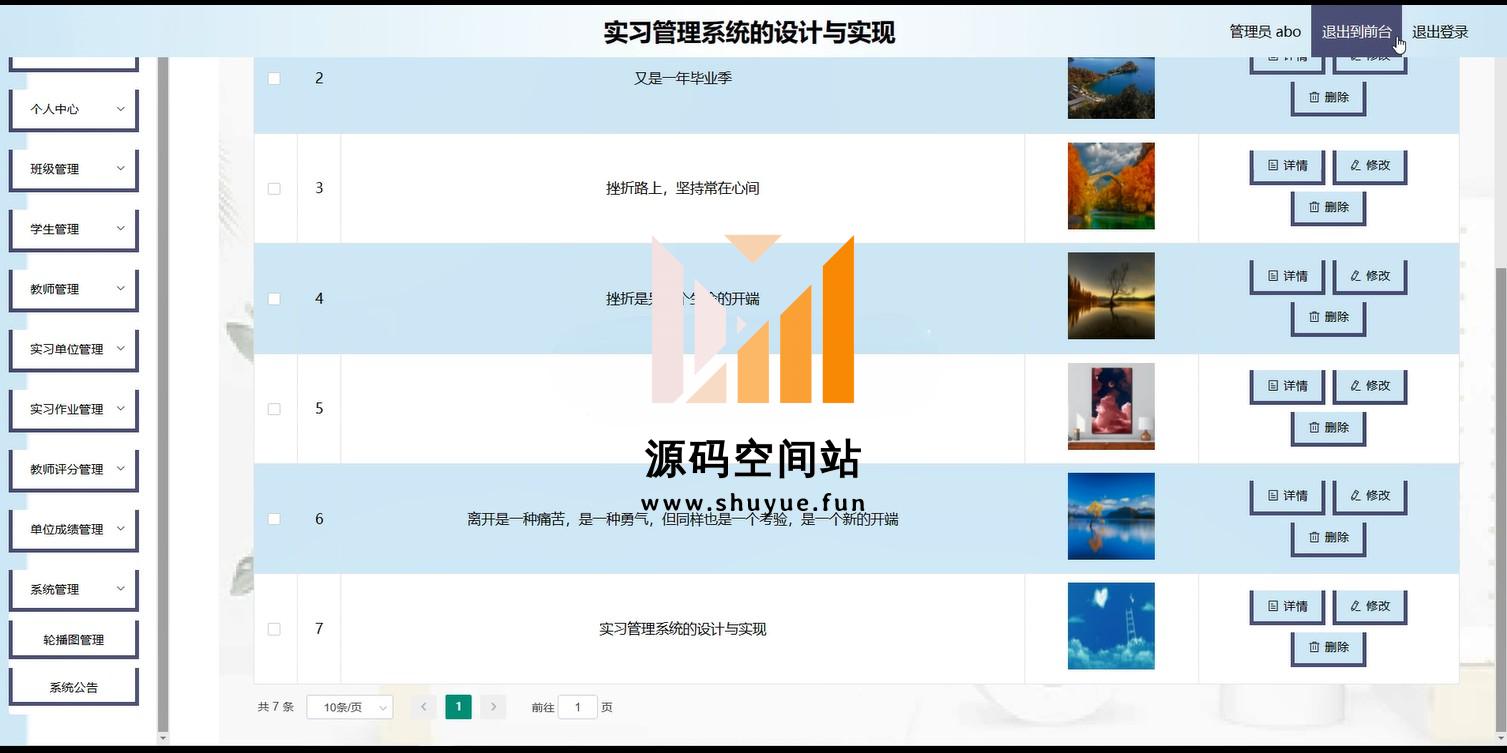Click the orange autumn bridge thumbnail in row 3

(1111, 186)
